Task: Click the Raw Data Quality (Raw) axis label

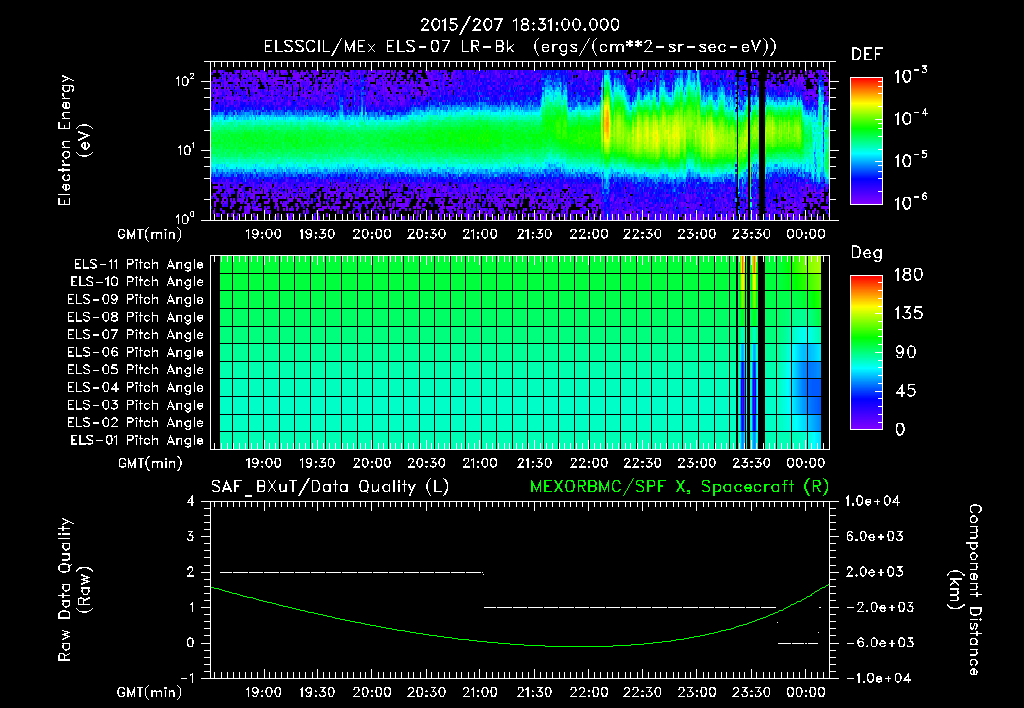Action: 74,589
